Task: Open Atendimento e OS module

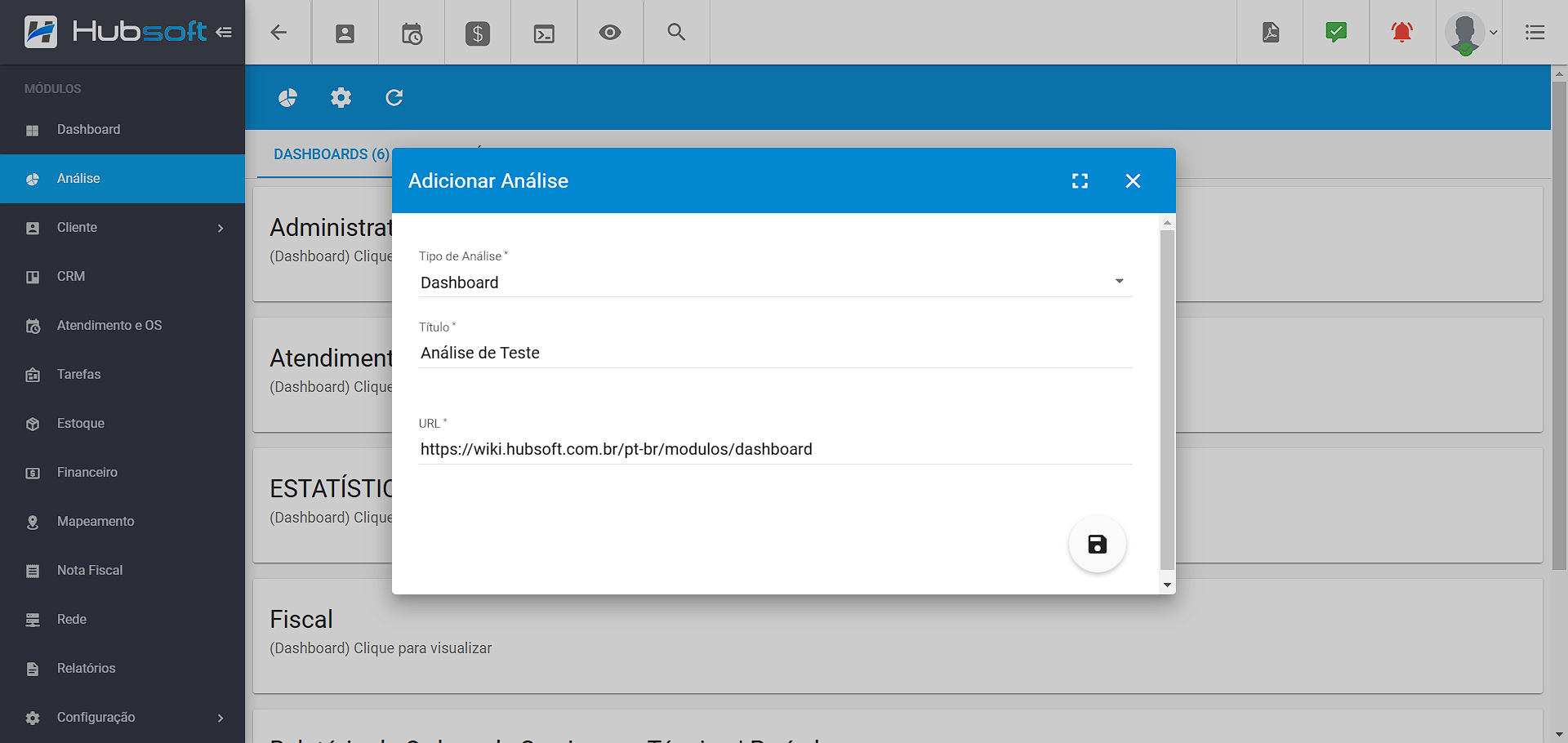Action: click(122, 326)
